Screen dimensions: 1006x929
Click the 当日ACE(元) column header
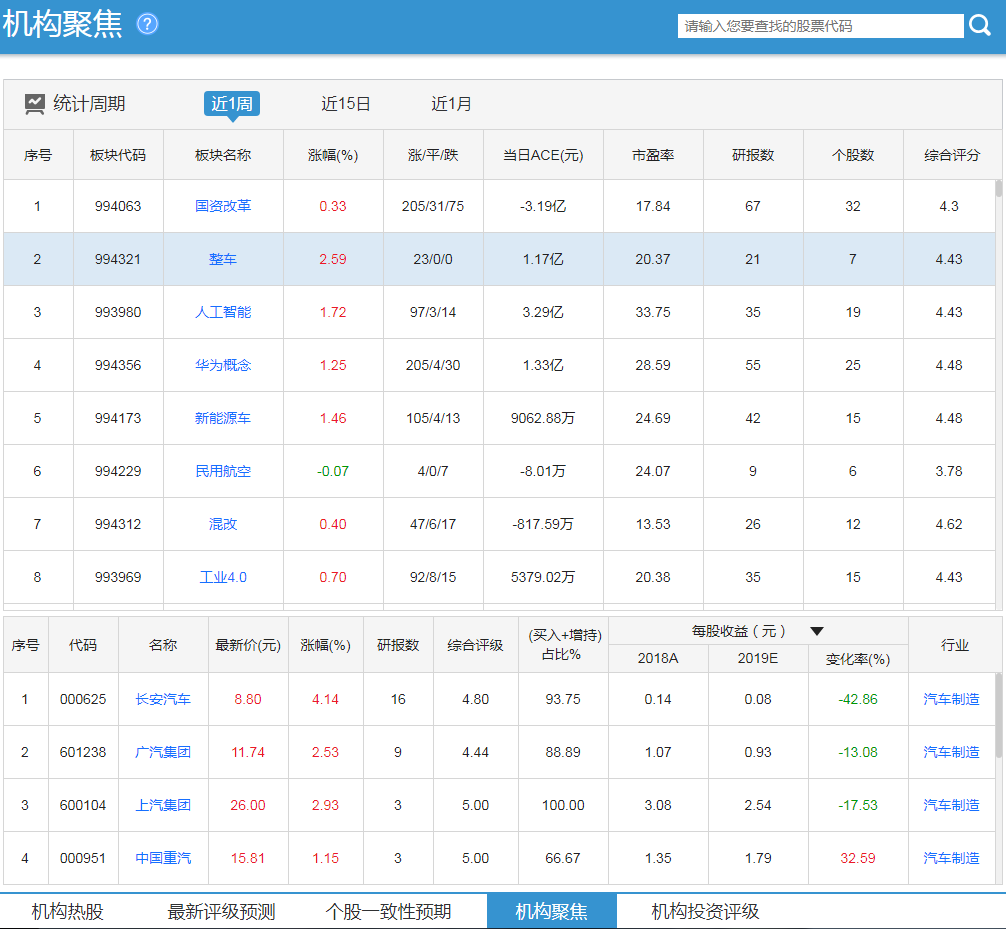click(543, 155)
